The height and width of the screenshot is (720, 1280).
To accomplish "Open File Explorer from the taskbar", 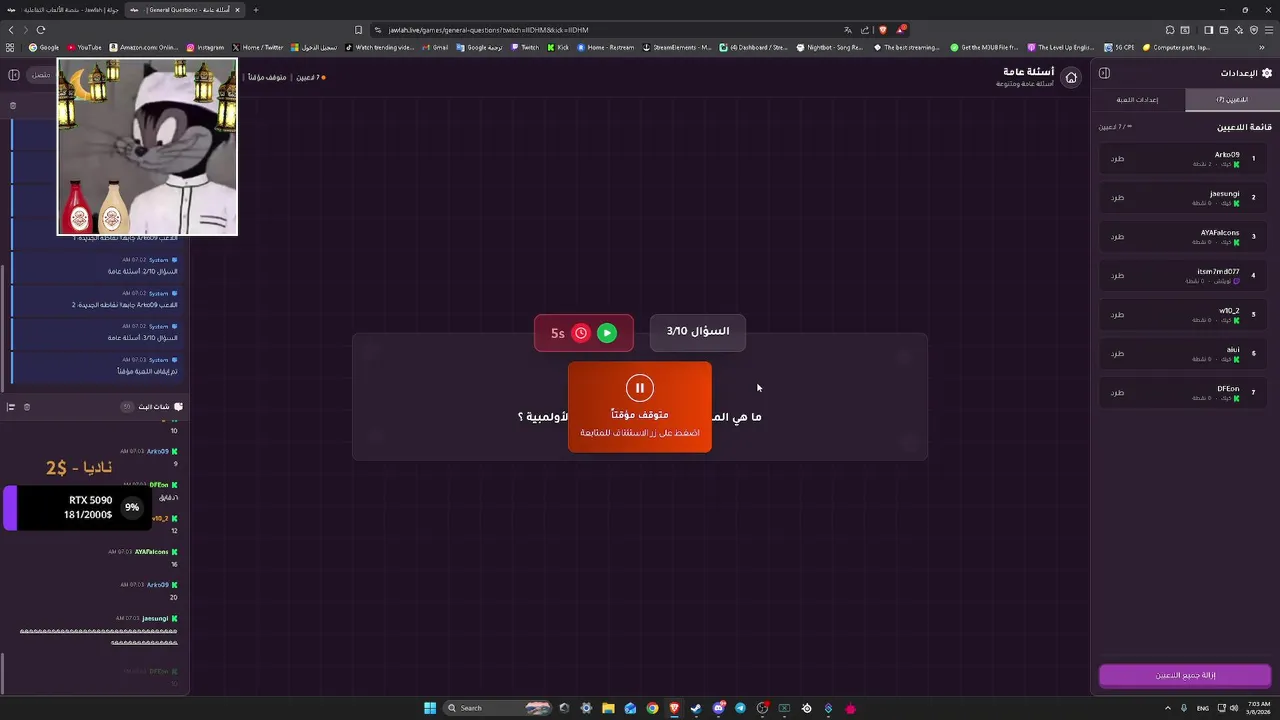I will (608, 708).
